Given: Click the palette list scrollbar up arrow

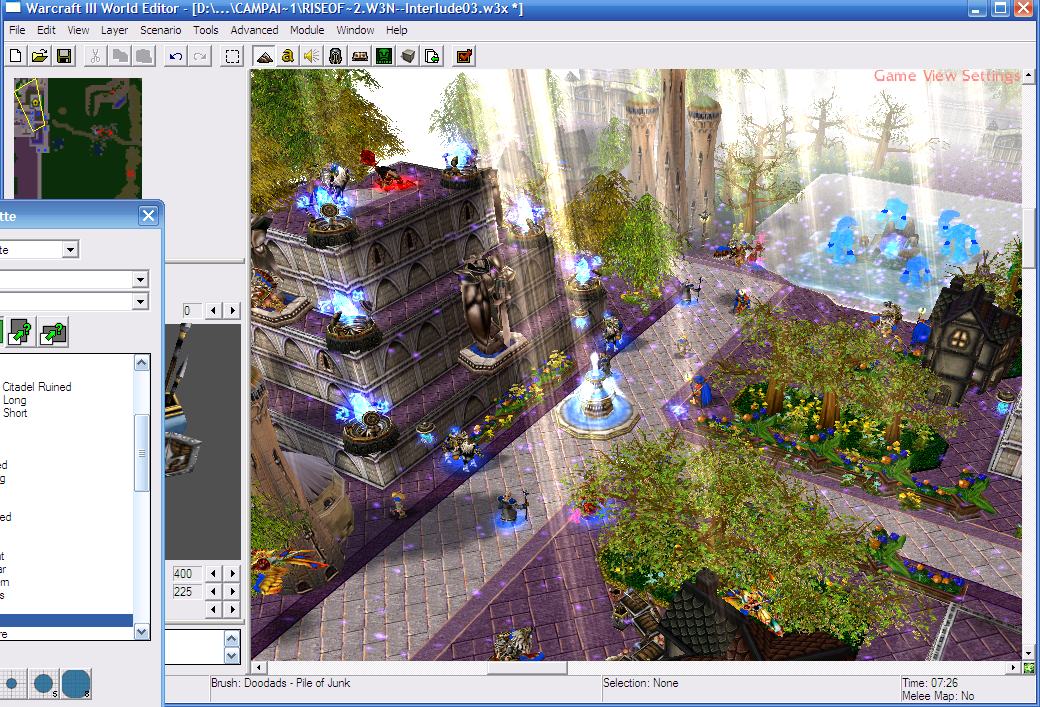Looking at the screenshot, I should point(141,363).
